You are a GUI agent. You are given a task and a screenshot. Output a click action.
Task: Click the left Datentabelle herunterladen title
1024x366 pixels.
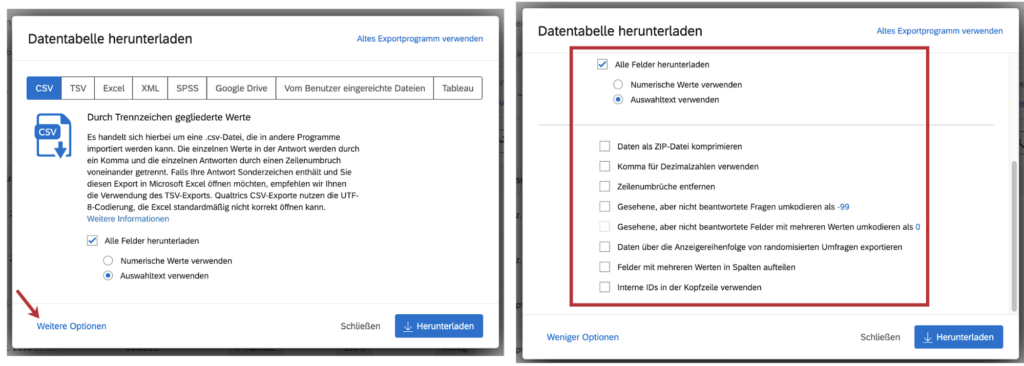coord(110,39)
